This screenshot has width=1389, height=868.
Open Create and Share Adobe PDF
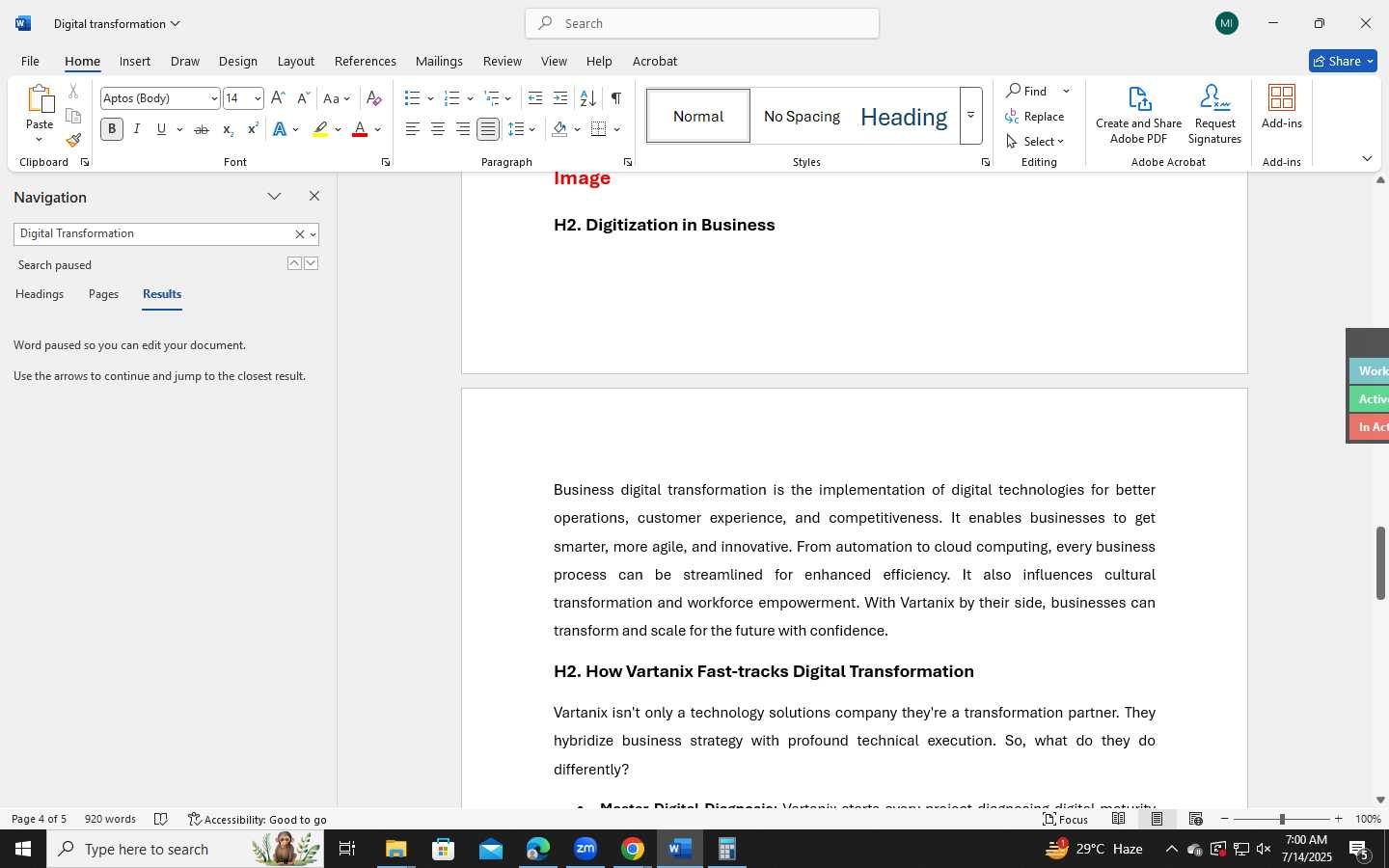pyautogui.click(x=1138, y=115)
